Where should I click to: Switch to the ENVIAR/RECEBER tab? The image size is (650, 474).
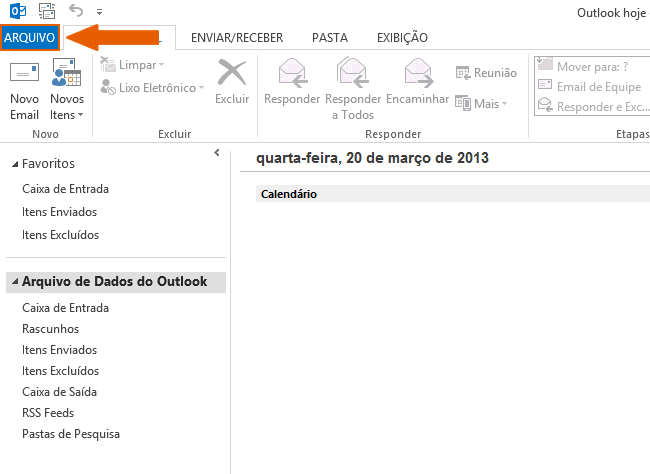237,38
